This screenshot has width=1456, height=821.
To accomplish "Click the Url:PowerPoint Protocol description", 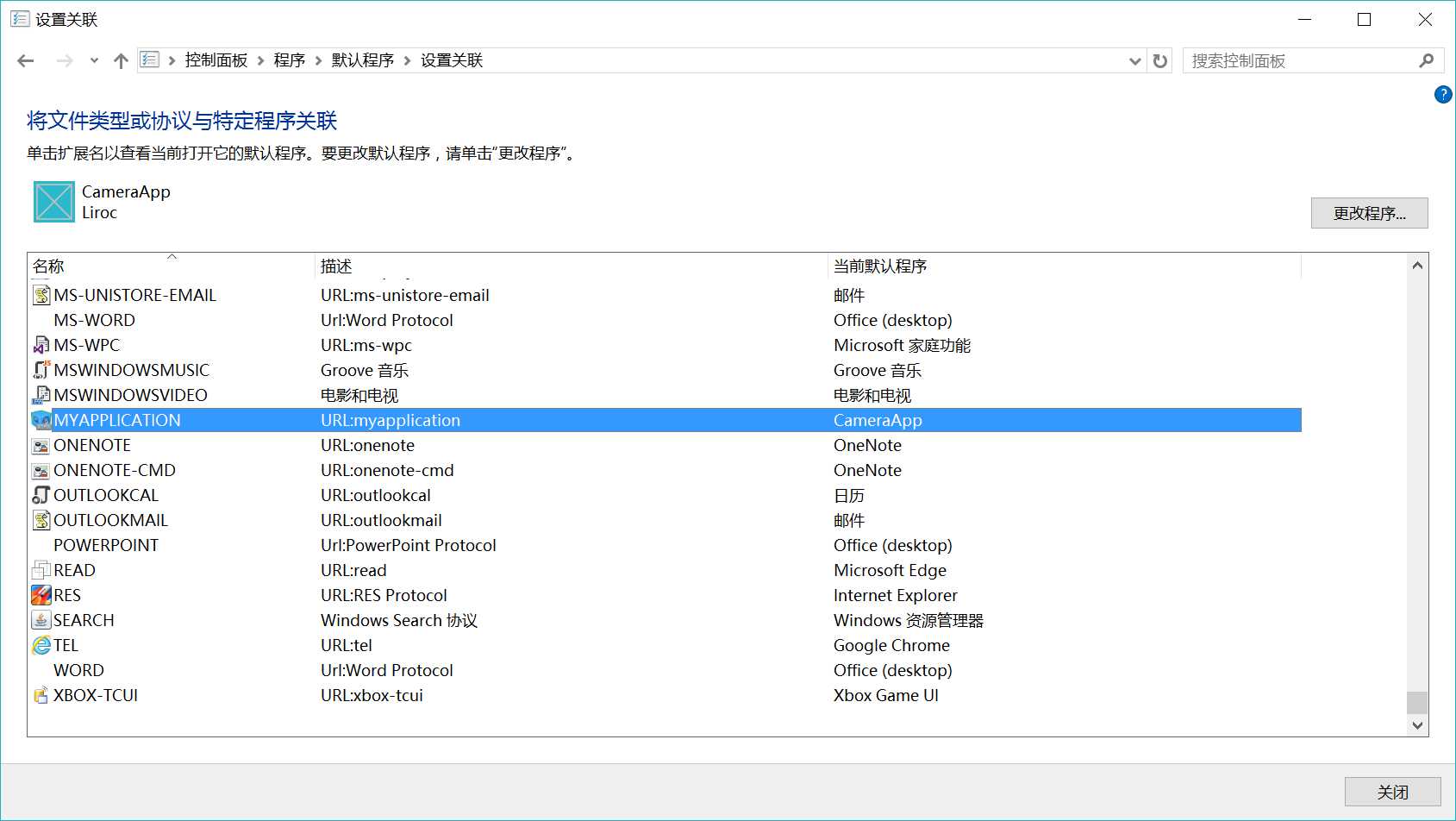I will coord(409,545).
